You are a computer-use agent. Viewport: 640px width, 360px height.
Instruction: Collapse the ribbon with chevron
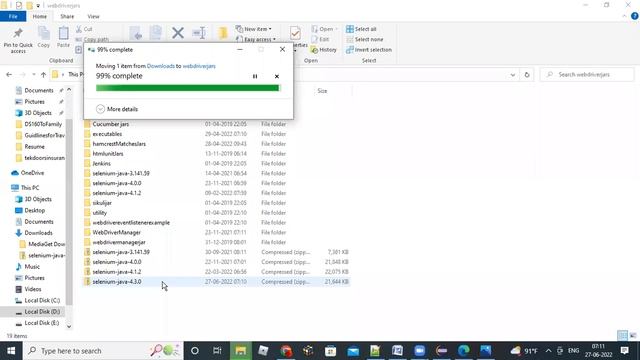click(x=624, y=16)
